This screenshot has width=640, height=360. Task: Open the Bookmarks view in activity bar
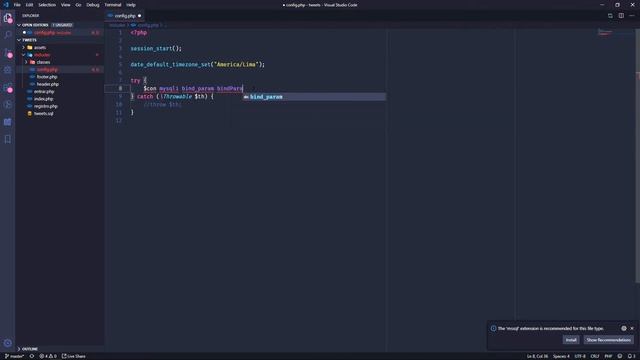[7, 140]
